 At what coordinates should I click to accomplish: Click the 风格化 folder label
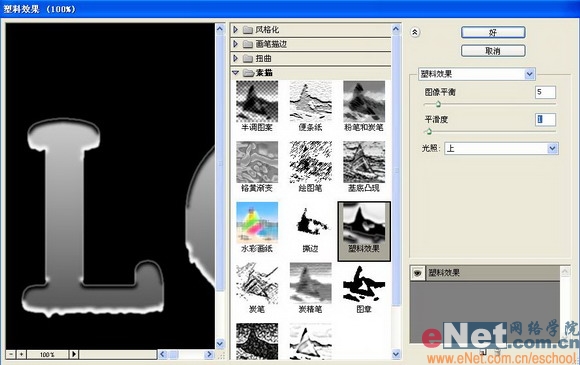[267, 30]
